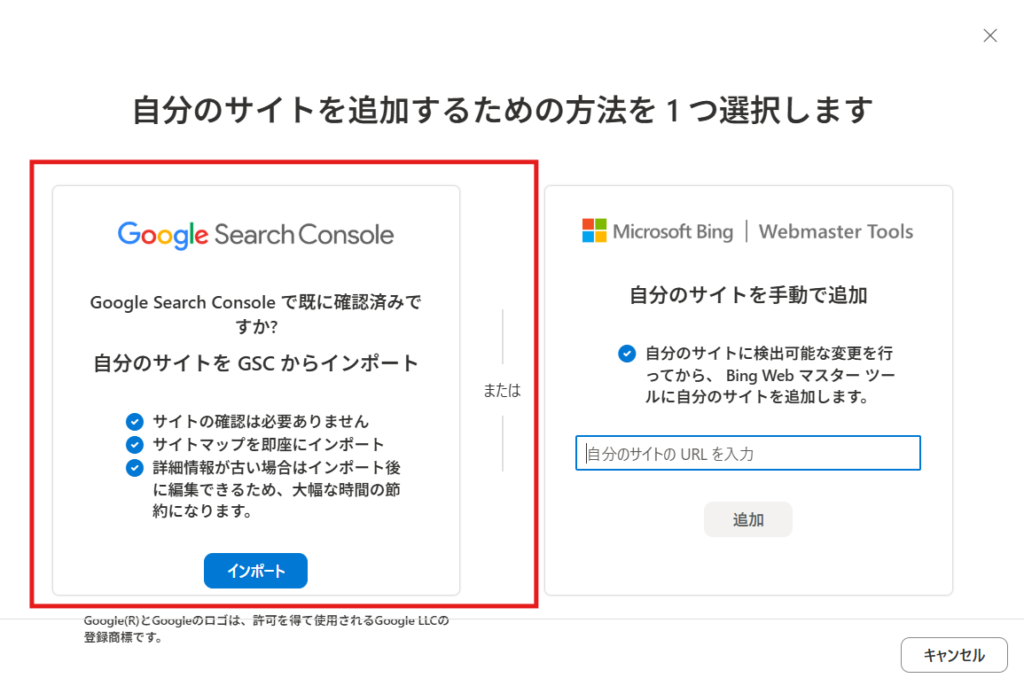The height and width of the screenshot is (678, 1024).
Task: Focus the 自分のサイトの URL を入力 field
Action: (x=748, y=453)
